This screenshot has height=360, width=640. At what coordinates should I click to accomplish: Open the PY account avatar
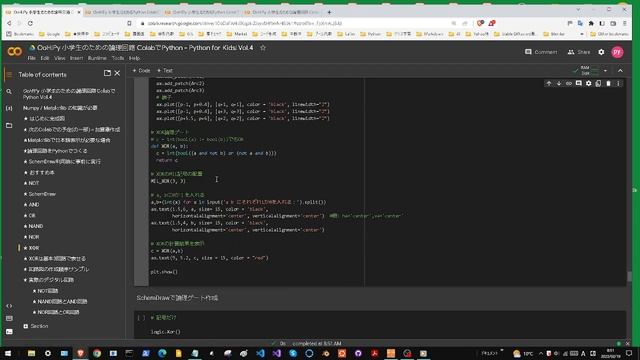coord(617,52)
